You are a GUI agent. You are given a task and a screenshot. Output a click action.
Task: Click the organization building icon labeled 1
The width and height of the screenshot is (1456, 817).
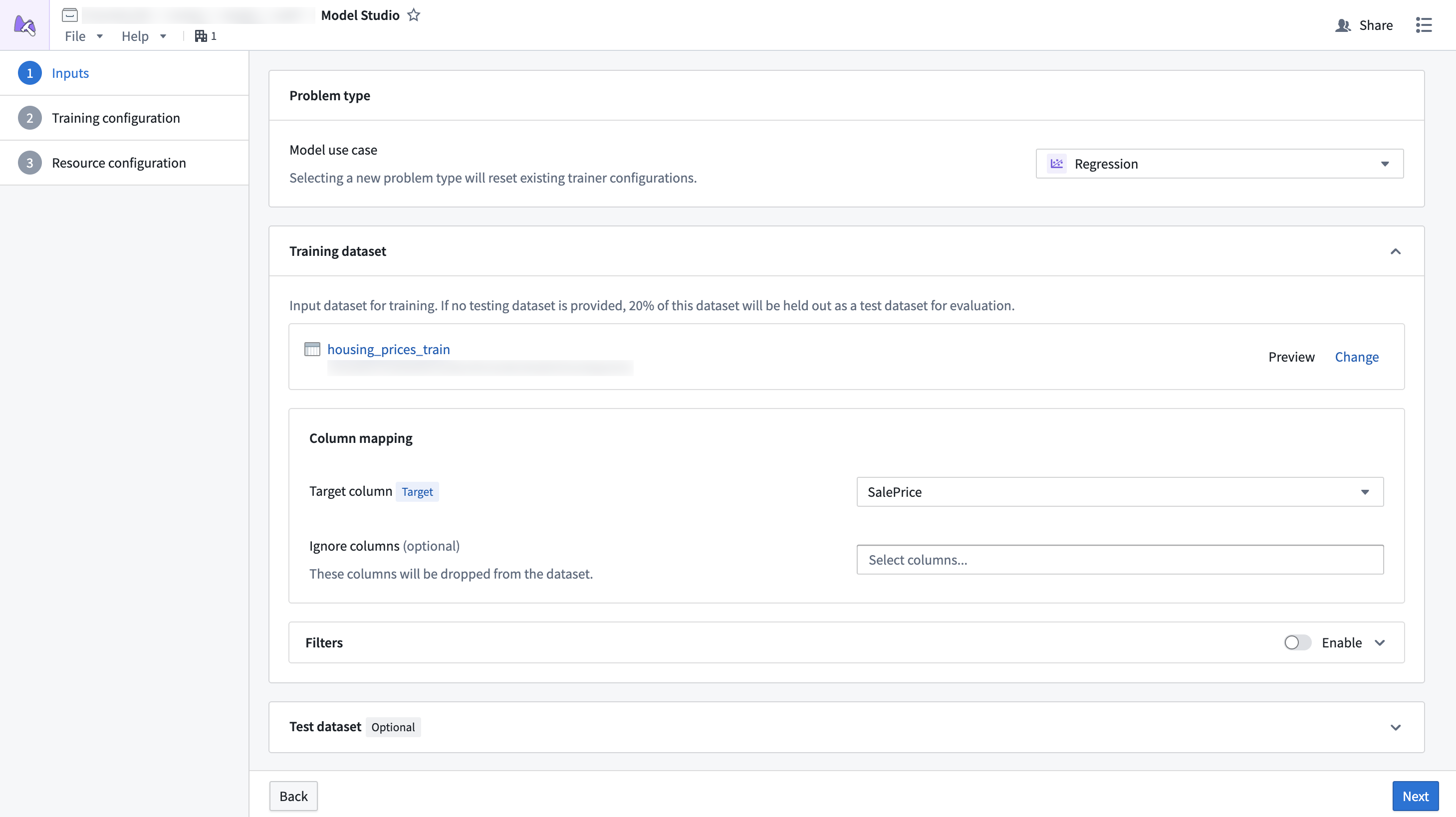(x=201, y=35)
